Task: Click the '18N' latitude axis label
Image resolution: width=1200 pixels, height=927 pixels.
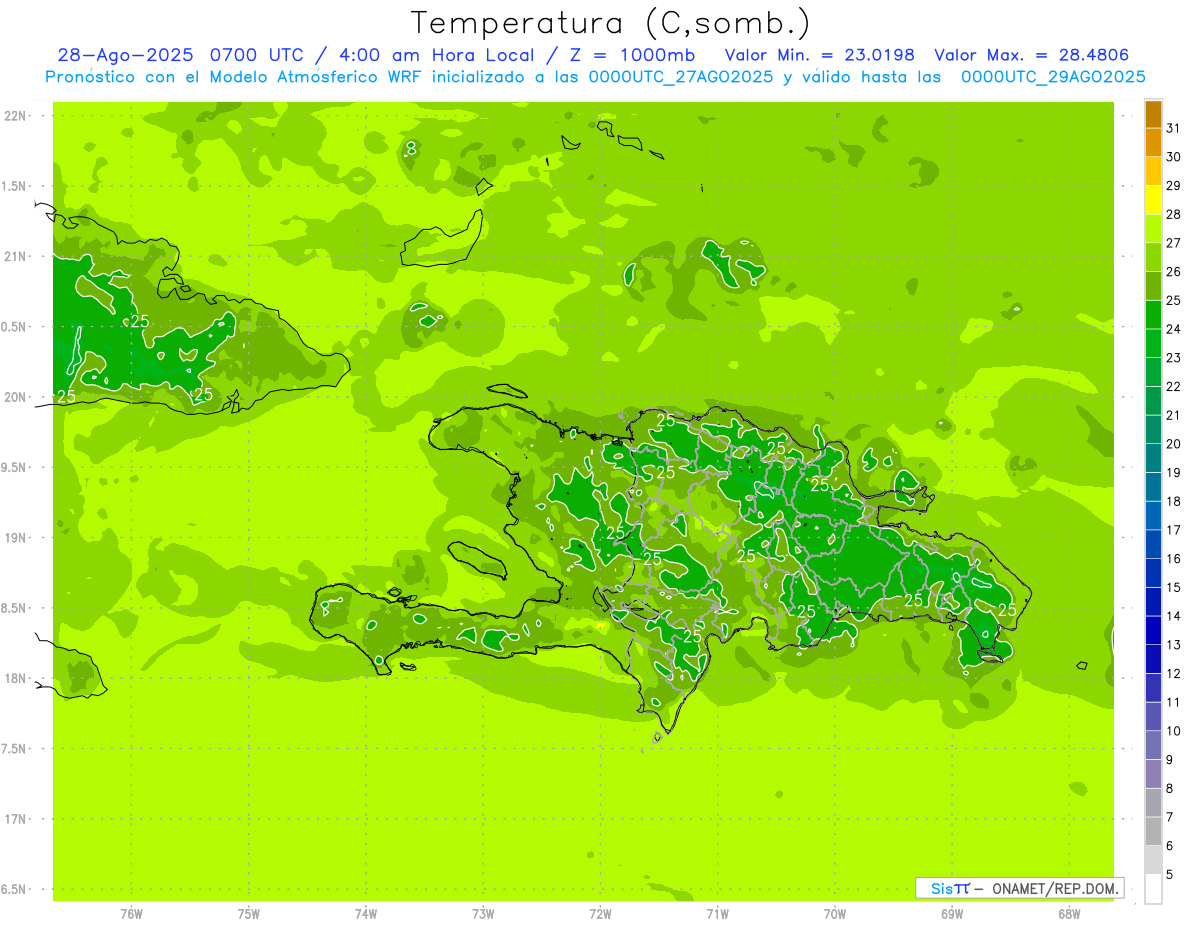Action: pos(17,678)
